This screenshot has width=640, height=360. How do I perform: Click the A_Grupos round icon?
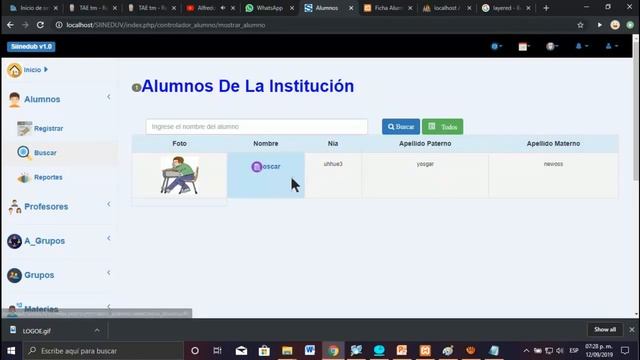[x=14, y=241]
